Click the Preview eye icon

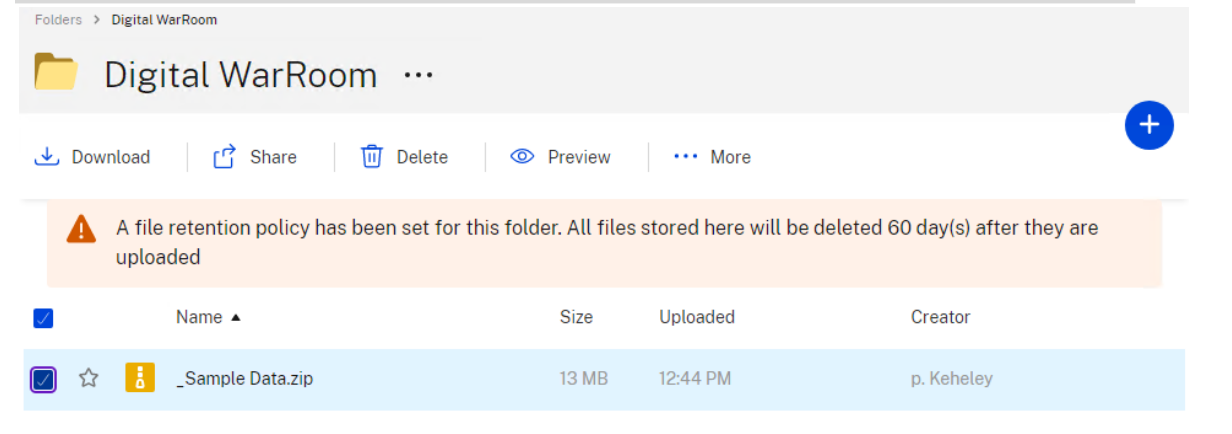pos(522,157)
